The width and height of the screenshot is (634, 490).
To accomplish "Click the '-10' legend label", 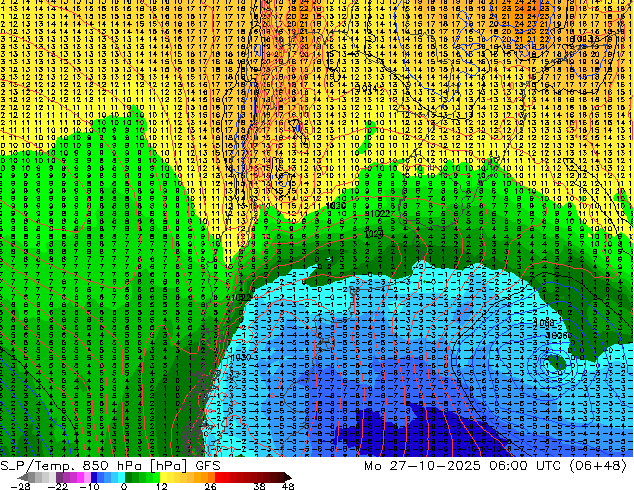I will (89, 486).
